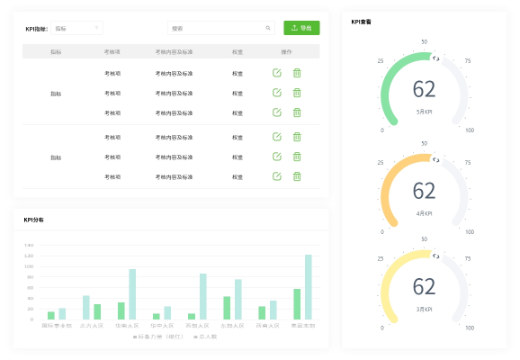Click the 5月KPI label under the green gauge
The width and height of the screenshot is (520, 360).
[x=424, y=112]
